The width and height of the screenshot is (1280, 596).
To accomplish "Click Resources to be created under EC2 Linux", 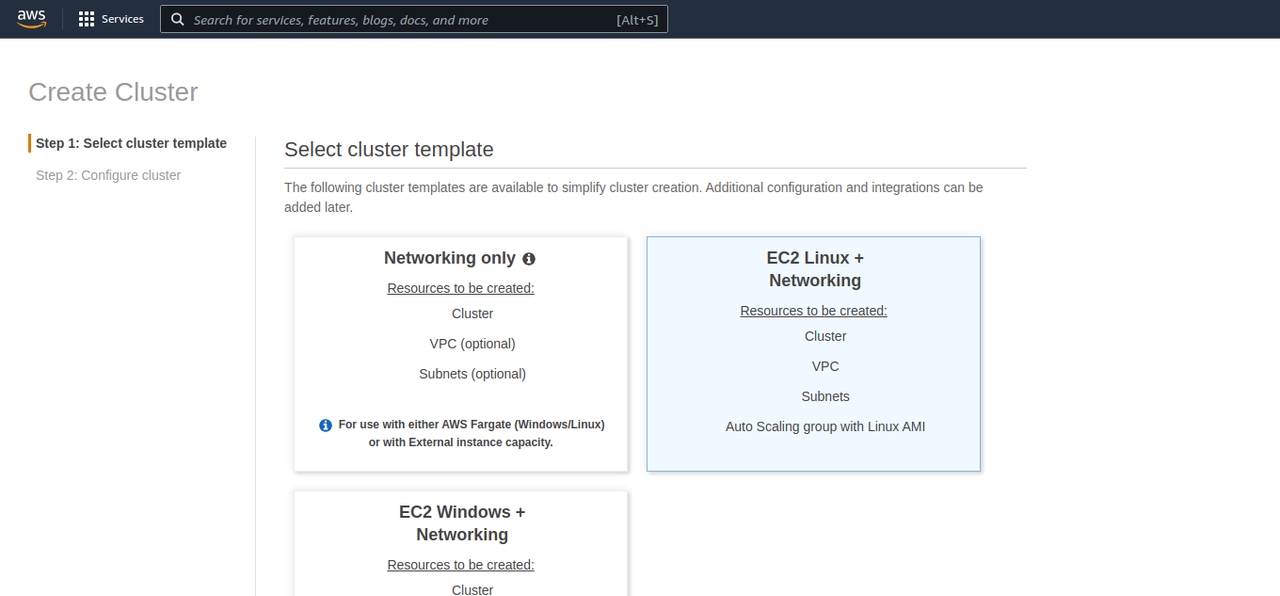I will coord(814,311).
